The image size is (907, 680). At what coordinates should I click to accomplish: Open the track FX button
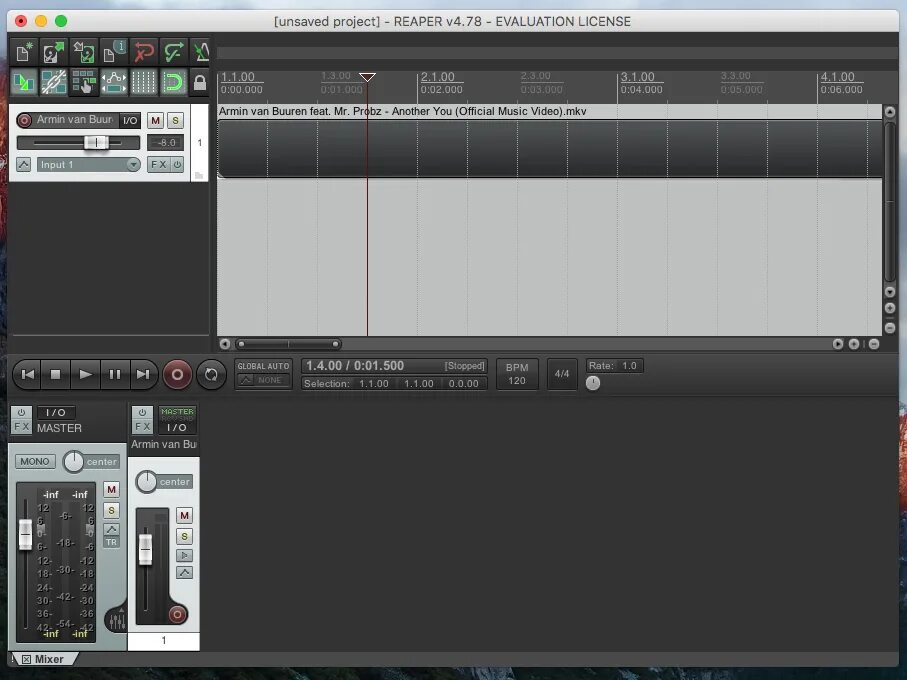pyautogui.click(x=158, y=165)
